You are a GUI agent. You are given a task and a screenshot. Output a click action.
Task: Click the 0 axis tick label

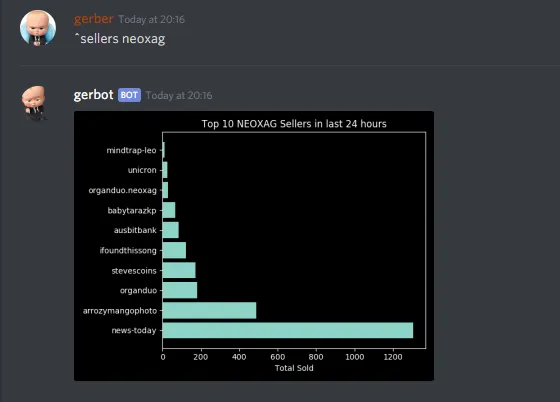163,357
